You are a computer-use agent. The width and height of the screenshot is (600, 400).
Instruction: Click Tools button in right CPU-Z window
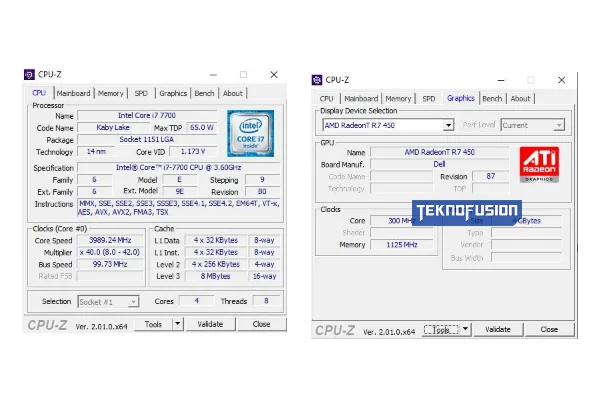point(441,330)
